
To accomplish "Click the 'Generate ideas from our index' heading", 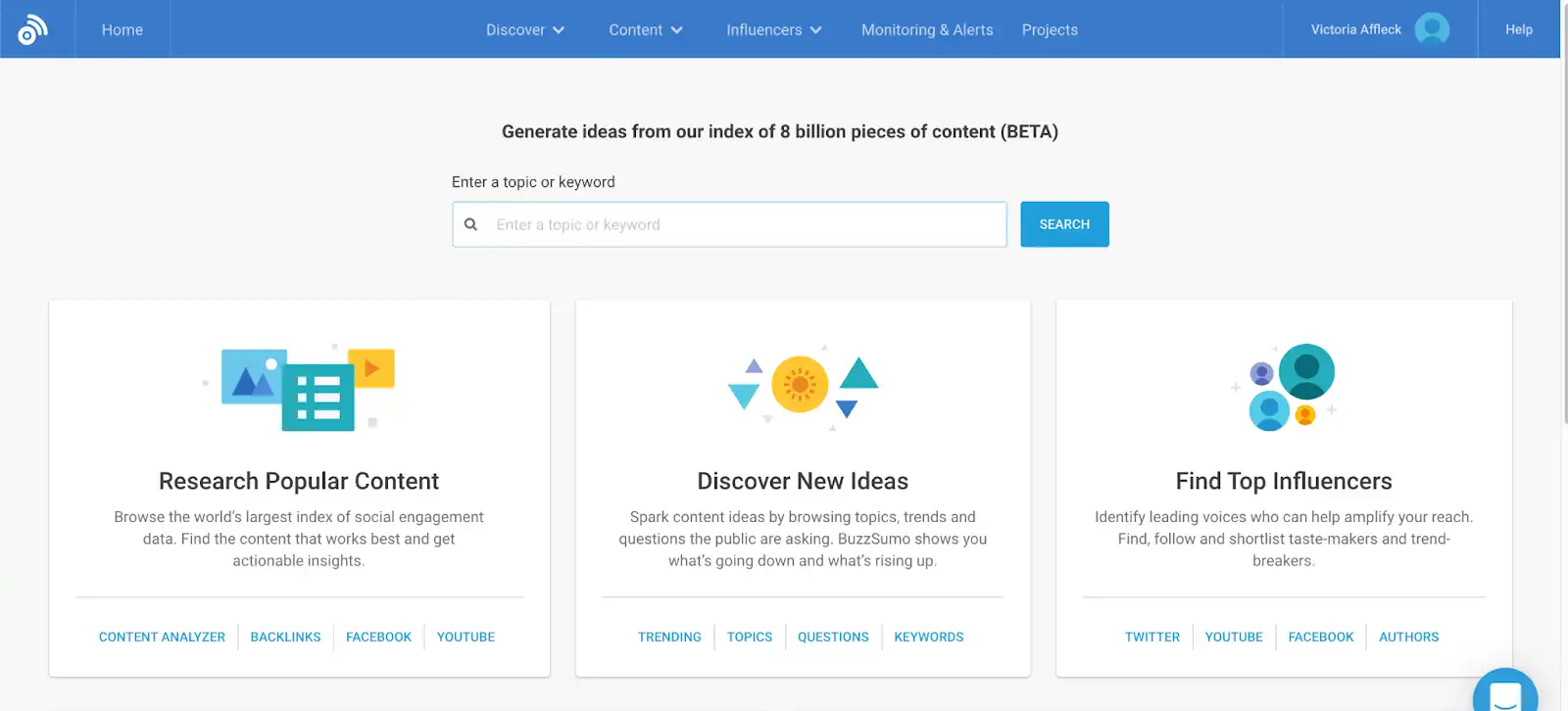I will pos(780,131).
